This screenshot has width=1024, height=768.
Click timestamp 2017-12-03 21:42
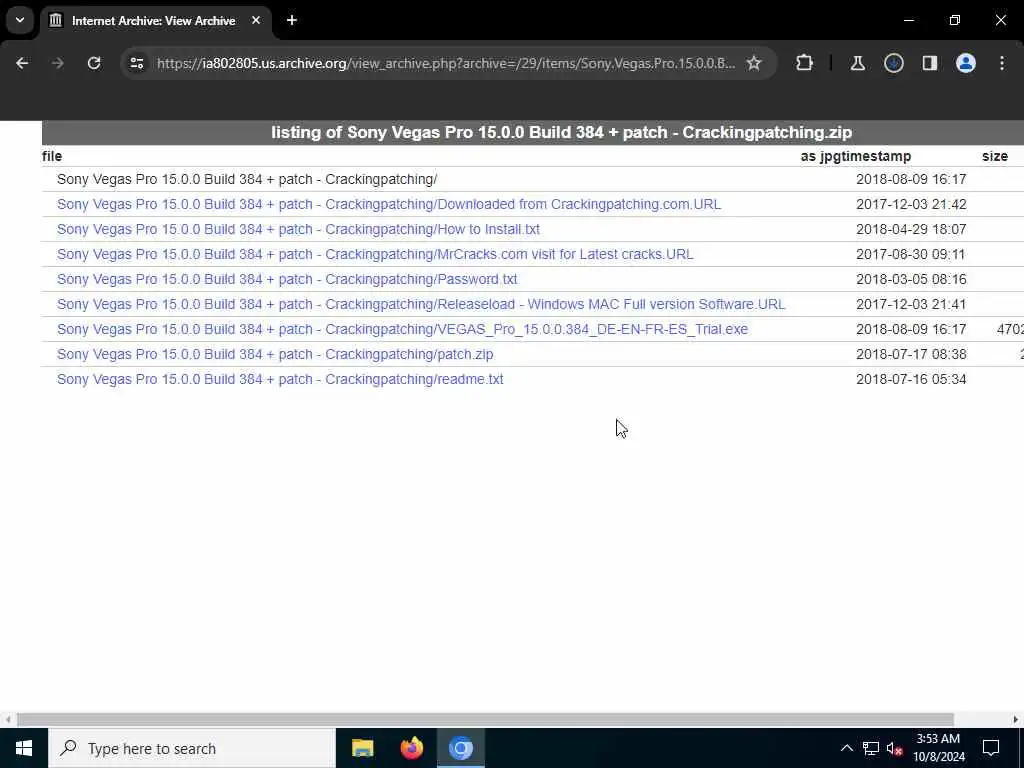(911, 204)
